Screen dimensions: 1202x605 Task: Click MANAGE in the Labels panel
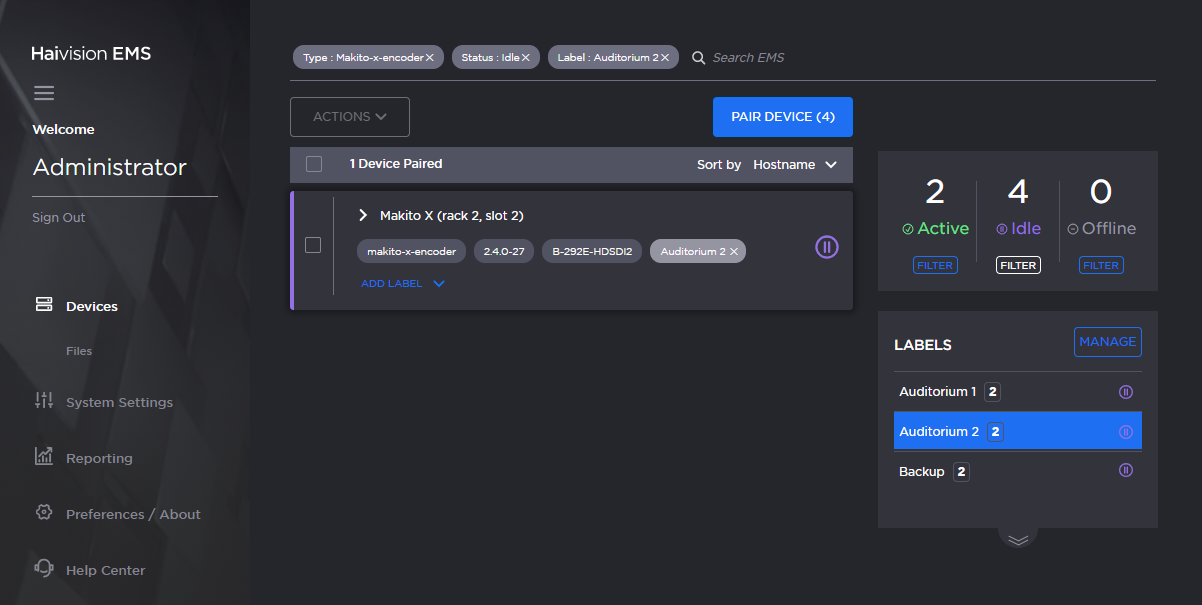[x=1107, y=341]
